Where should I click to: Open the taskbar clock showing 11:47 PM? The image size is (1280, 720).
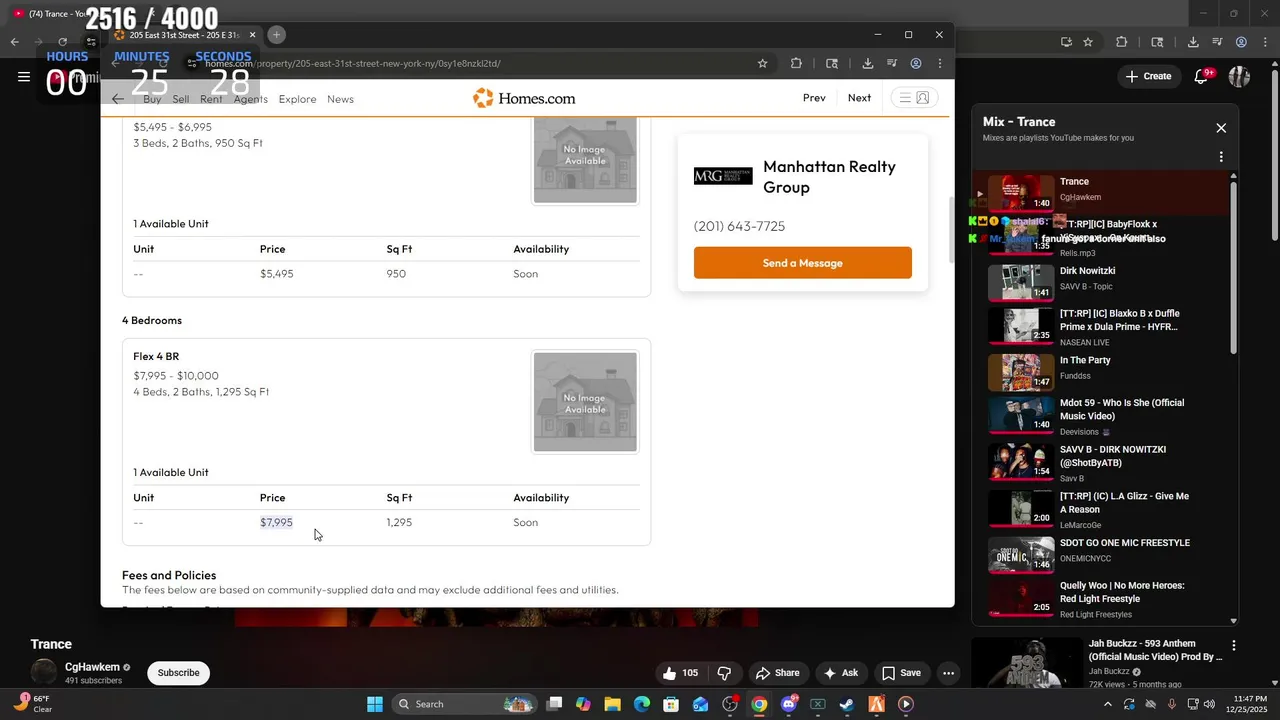coord(1250,704)
